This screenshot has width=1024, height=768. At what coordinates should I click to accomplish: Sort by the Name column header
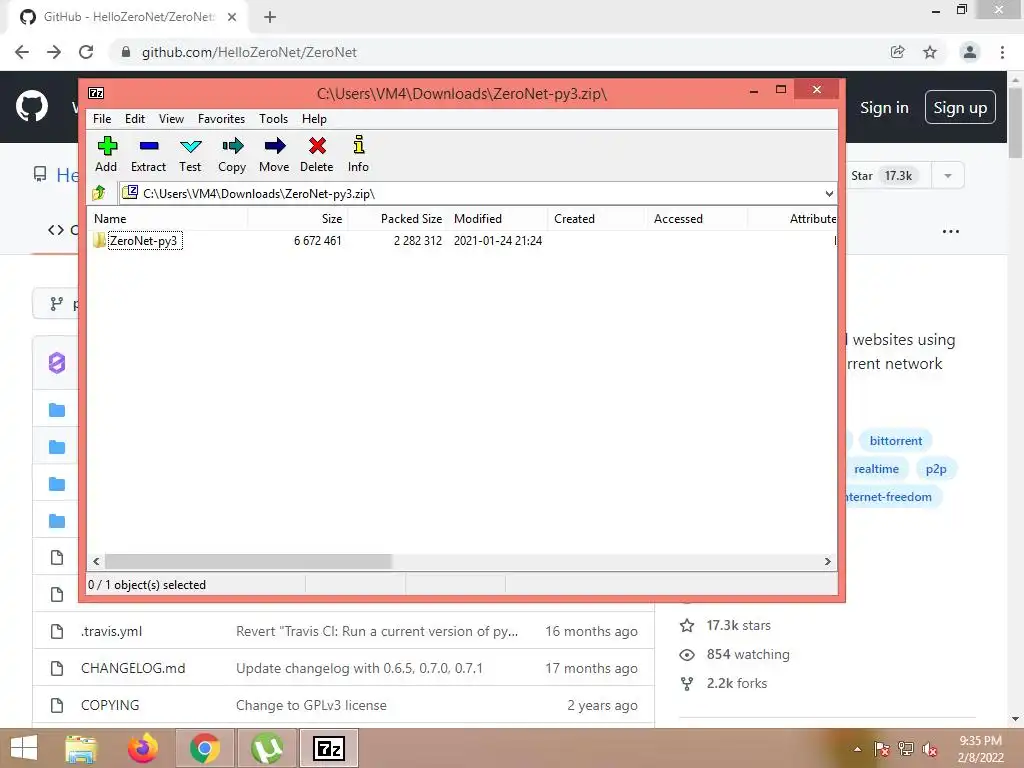pyautogui.click(x=168, y=219)
